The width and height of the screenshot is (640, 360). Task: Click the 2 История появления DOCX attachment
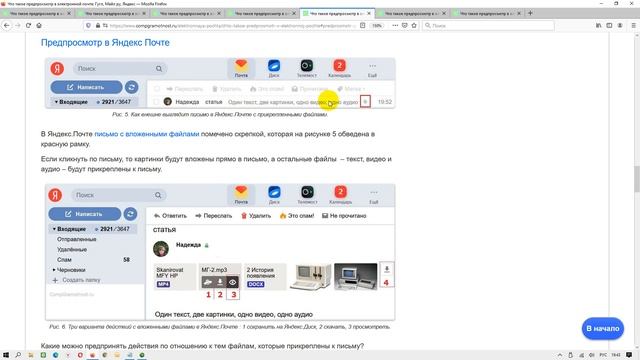click(x=265, y=277)
